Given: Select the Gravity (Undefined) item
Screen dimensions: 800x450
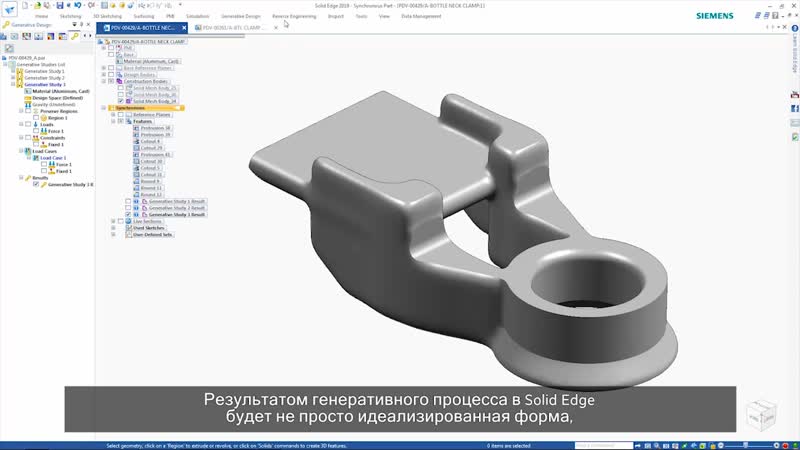Looking at the screenshot, I should coord(54,105).
